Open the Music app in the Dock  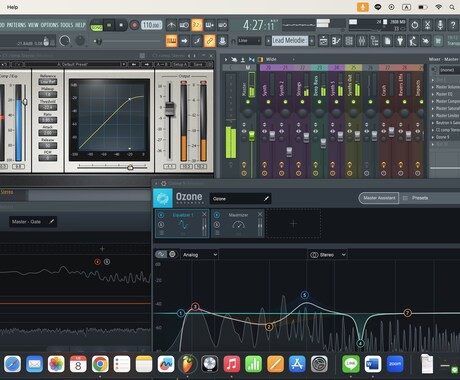(x=232, y=364)
